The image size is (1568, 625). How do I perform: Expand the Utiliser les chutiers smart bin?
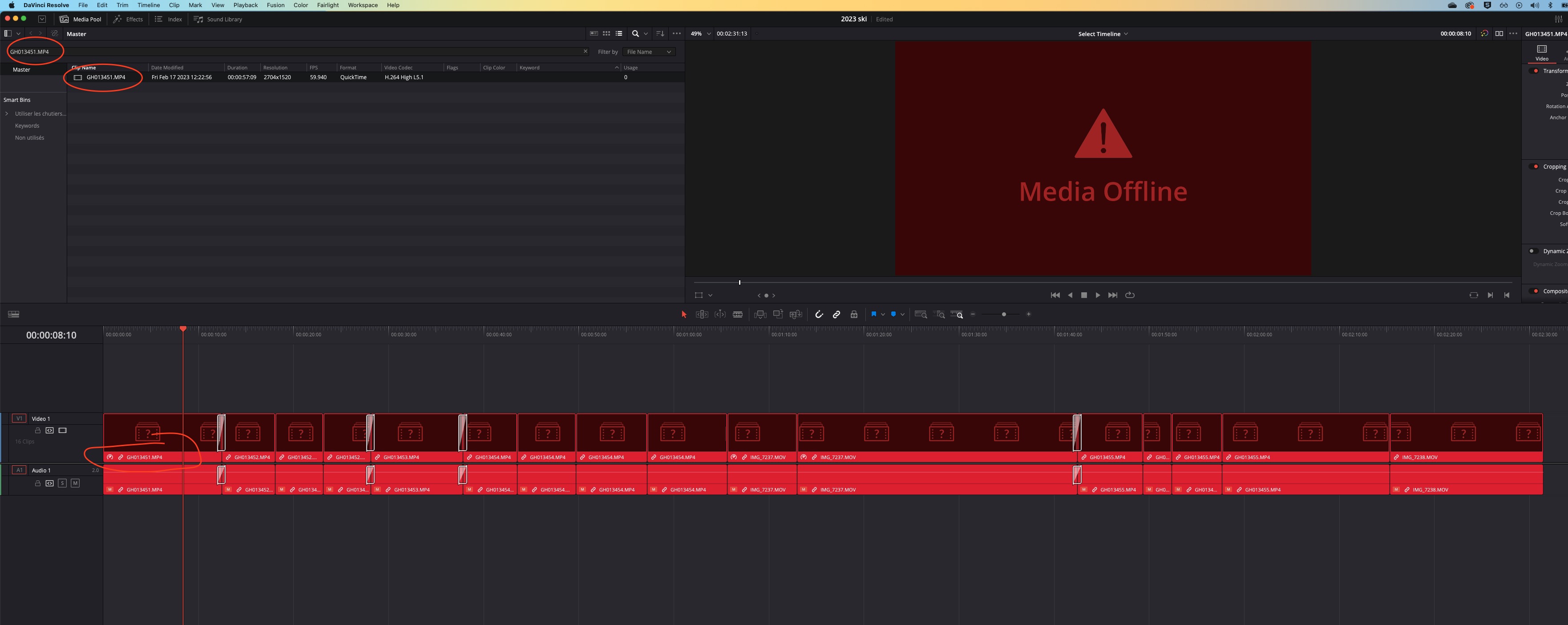7,114
